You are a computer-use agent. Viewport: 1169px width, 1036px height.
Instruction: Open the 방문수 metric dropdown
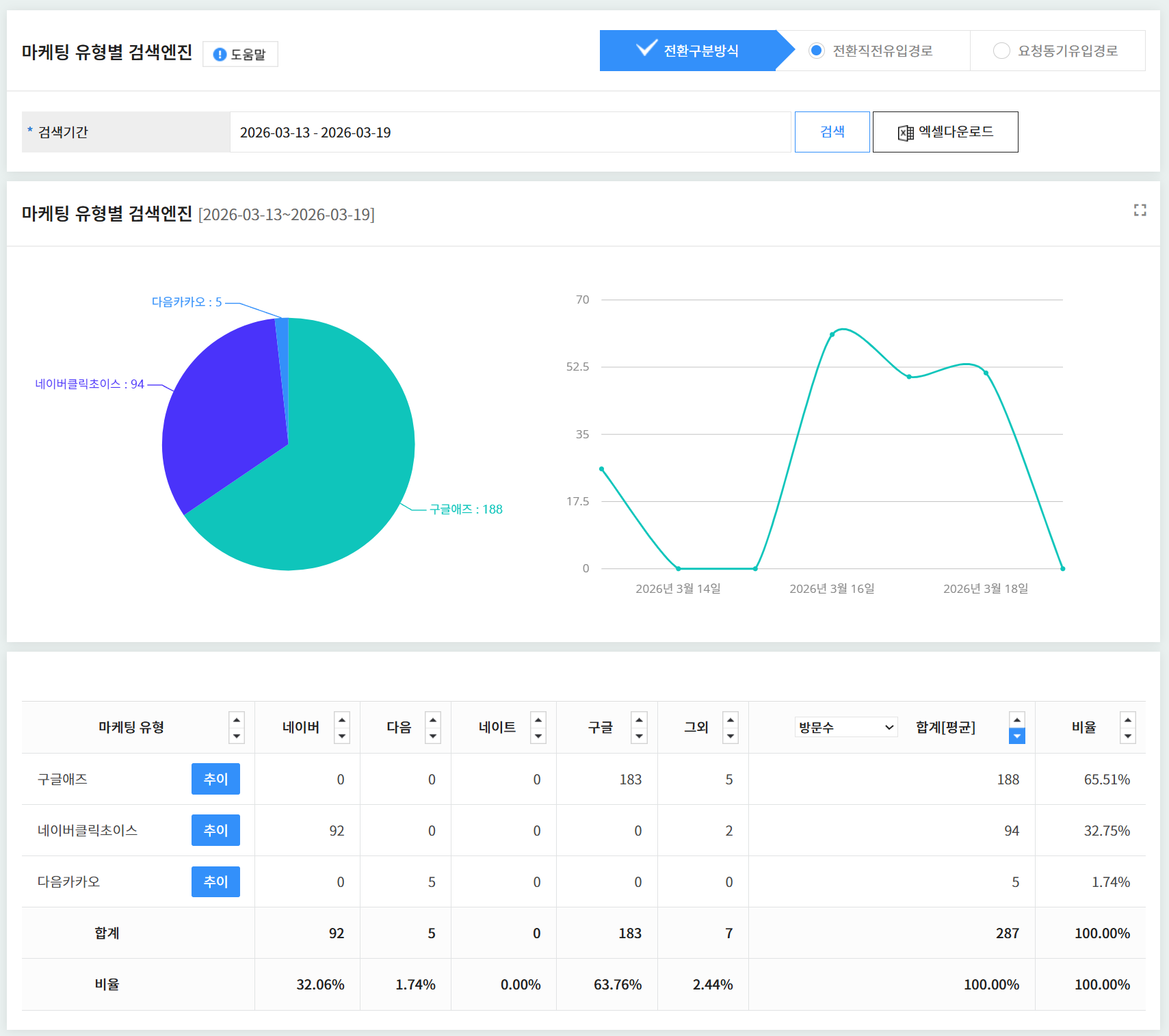(846, 728)
